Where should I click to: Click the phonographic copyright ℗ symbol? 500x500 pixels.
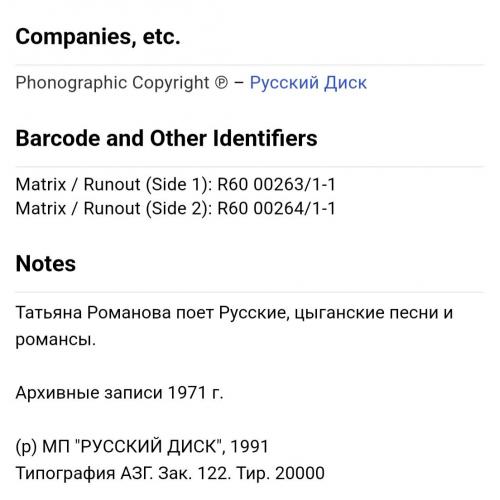[x=221, y=83]
